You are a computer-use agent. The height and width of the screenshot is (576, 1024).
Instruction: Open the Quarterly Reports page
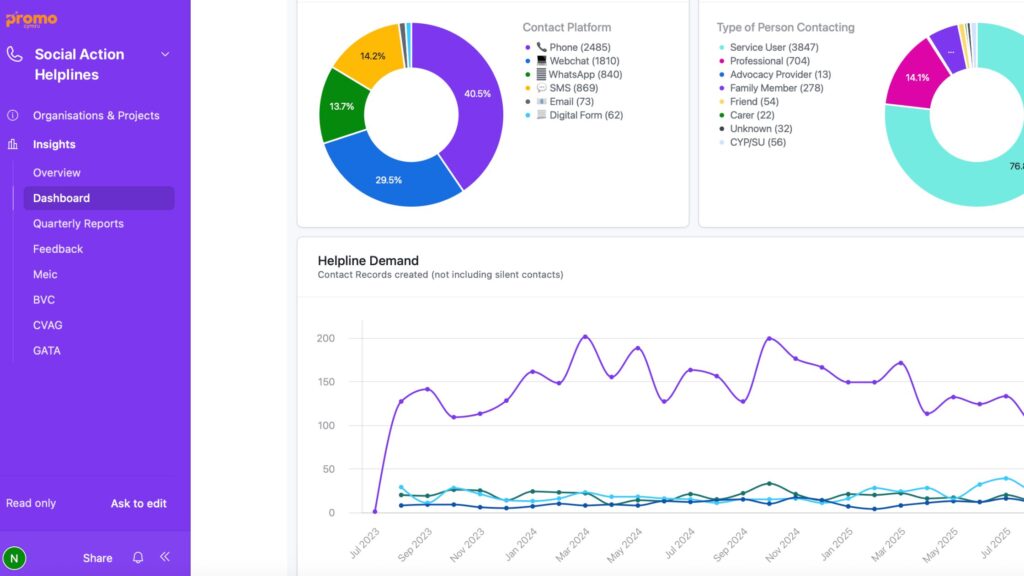click(x=78, y=224)
